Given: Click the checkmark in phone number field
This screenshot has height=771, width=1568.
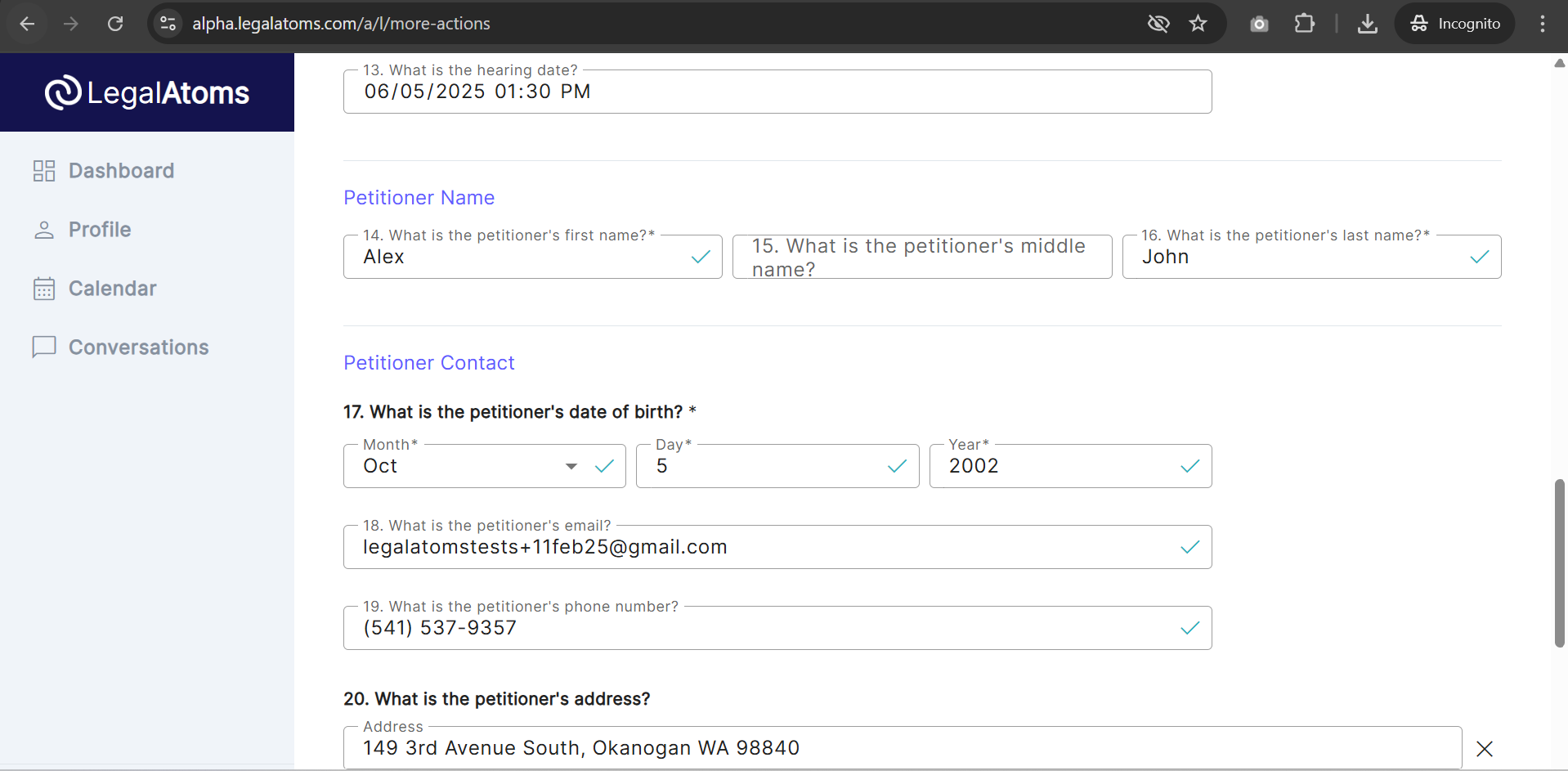Looking at the screenshot, I should pyautogui.click(x=1190, y=628).
